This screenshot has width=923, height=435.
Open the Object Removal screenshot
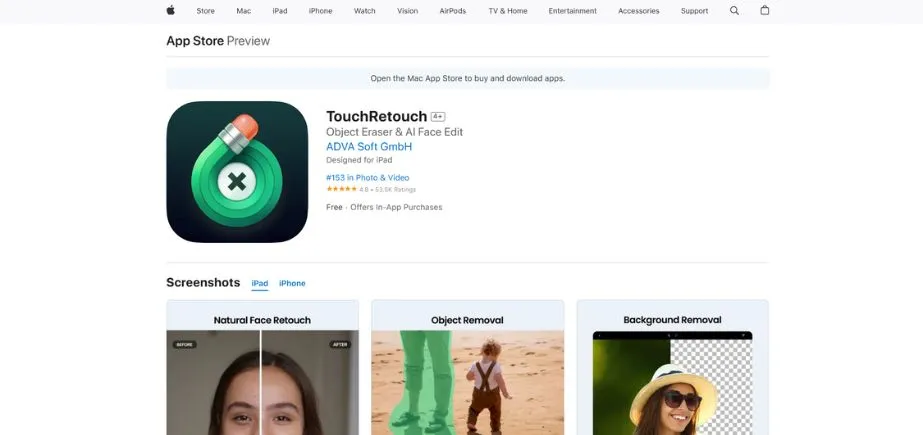(467, 367)
